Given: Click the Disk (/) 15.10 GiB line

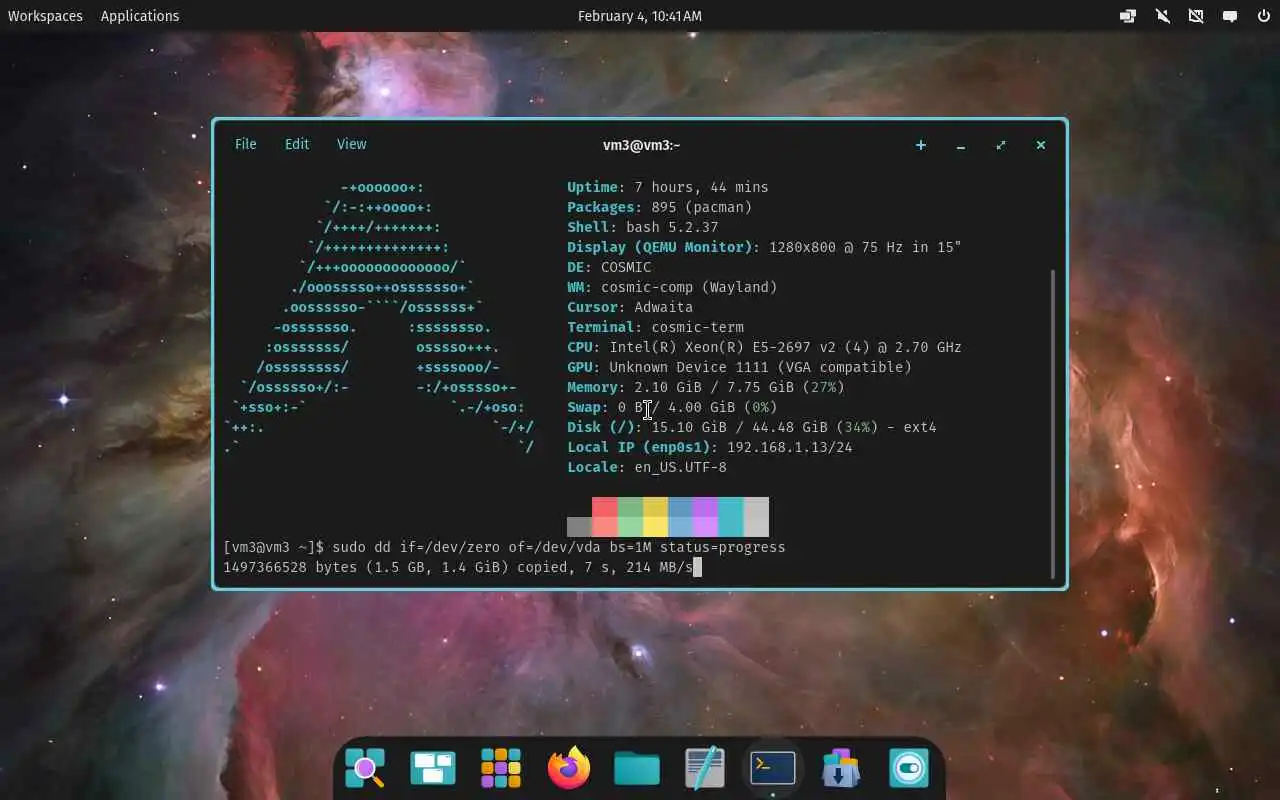Looking at the screenshot, I should 752,427.
